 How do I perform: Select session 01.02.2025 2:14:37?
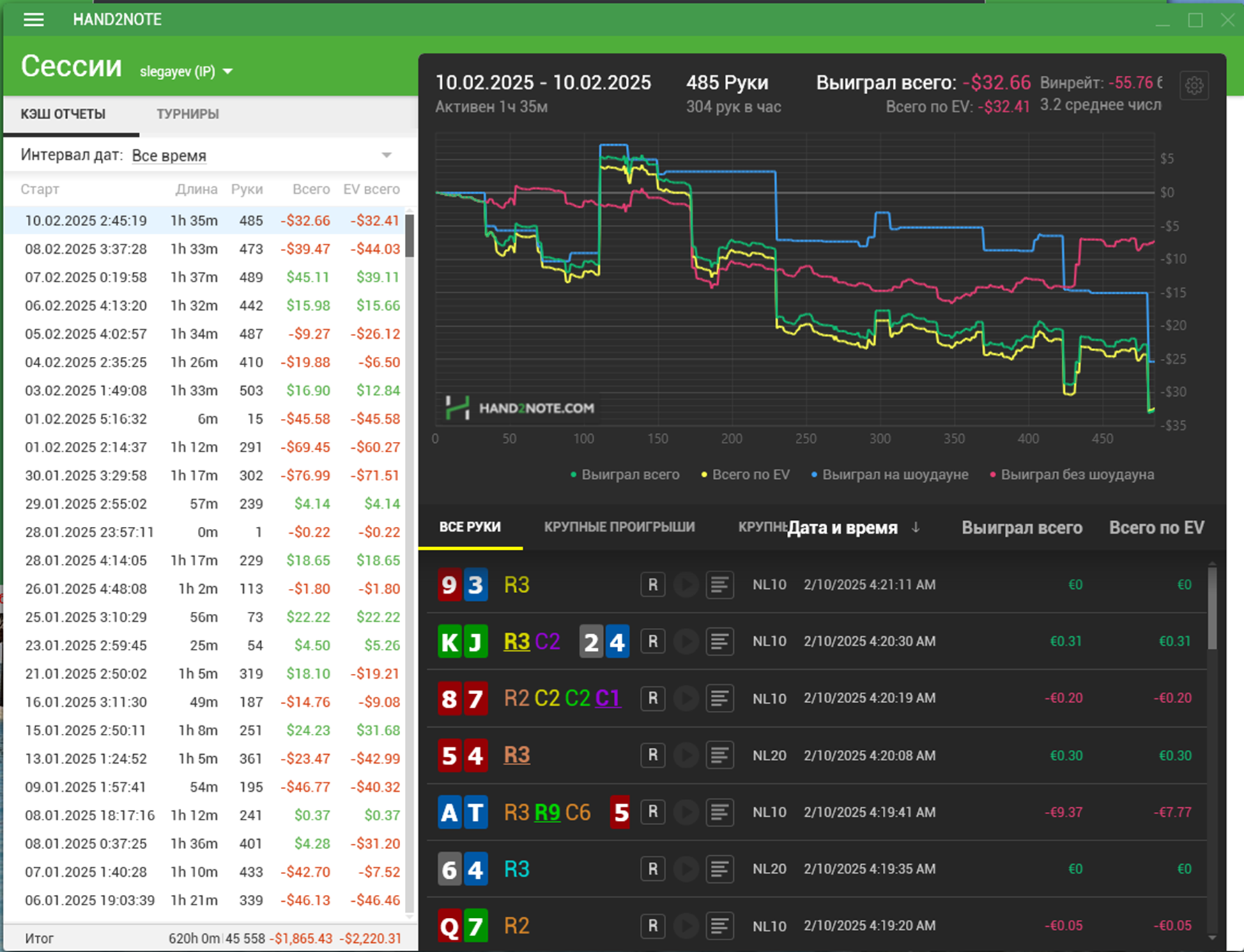click(x=204, y=447)
